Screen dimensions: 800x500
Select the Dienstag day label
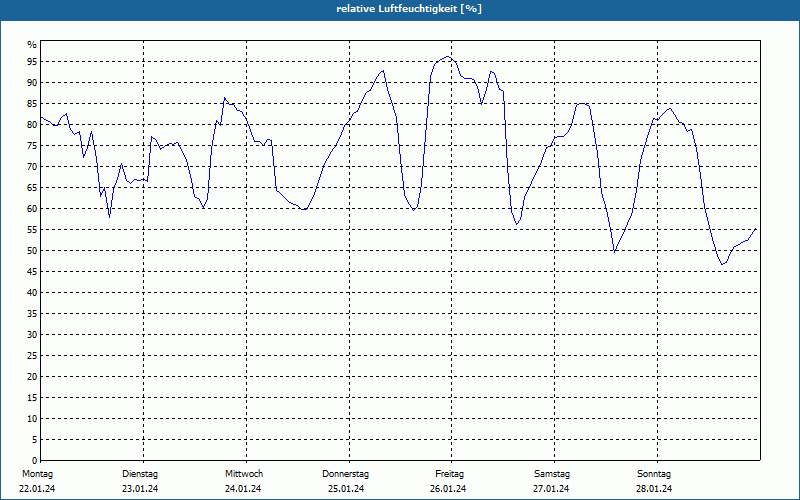click(x=140, y=474)
